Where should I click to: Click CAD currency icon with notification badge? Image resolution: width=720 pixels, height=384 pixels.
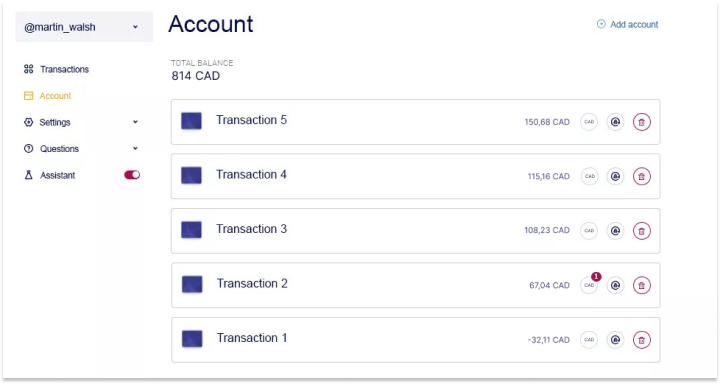[589, 285]
